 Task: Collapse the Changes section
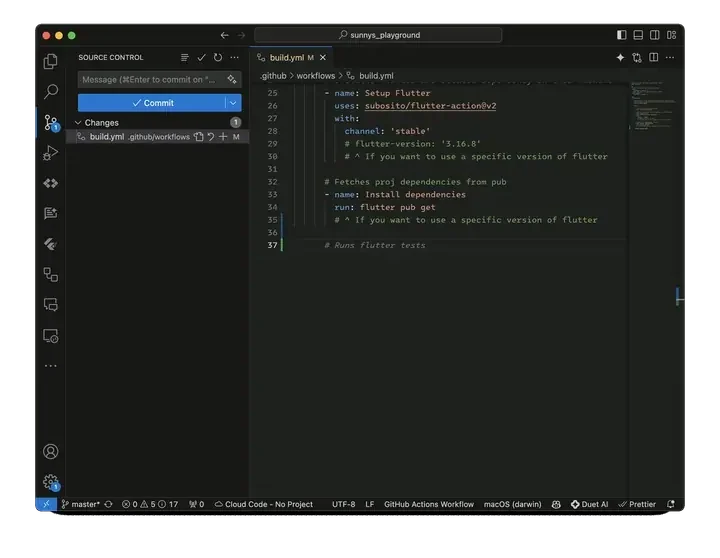pos(78,123)
